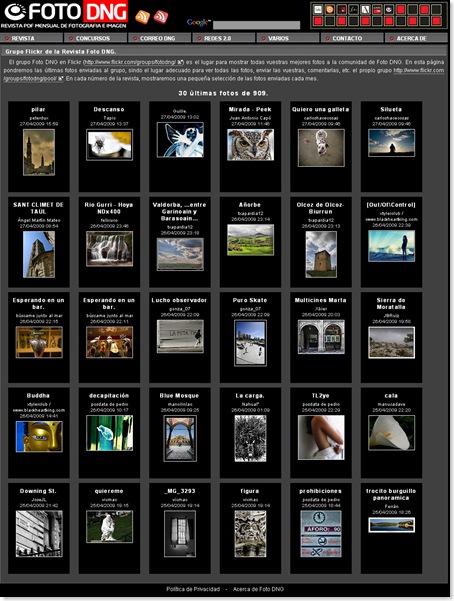The width and height of the screenshot is (454, 601).
Task: Open the 'Valdorba' clouds thumbnail
Action: tap(180, 254)
